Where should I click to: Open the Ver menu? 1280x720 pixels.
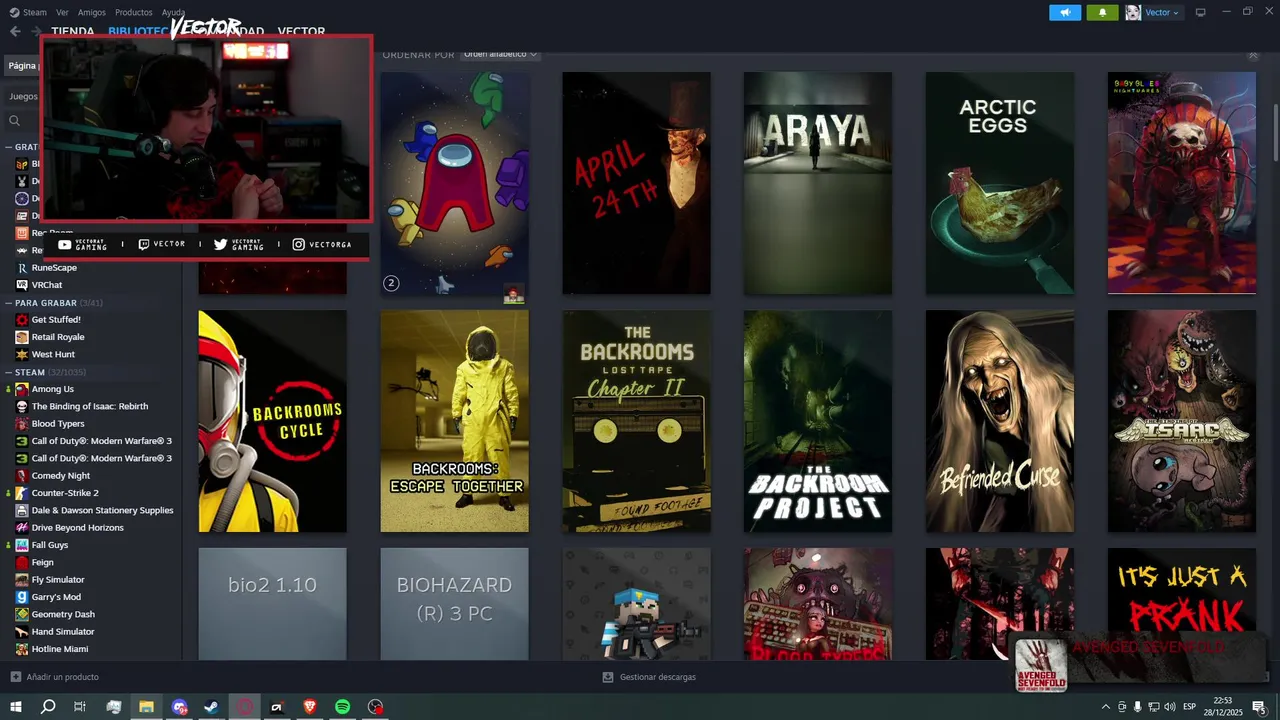63,12
